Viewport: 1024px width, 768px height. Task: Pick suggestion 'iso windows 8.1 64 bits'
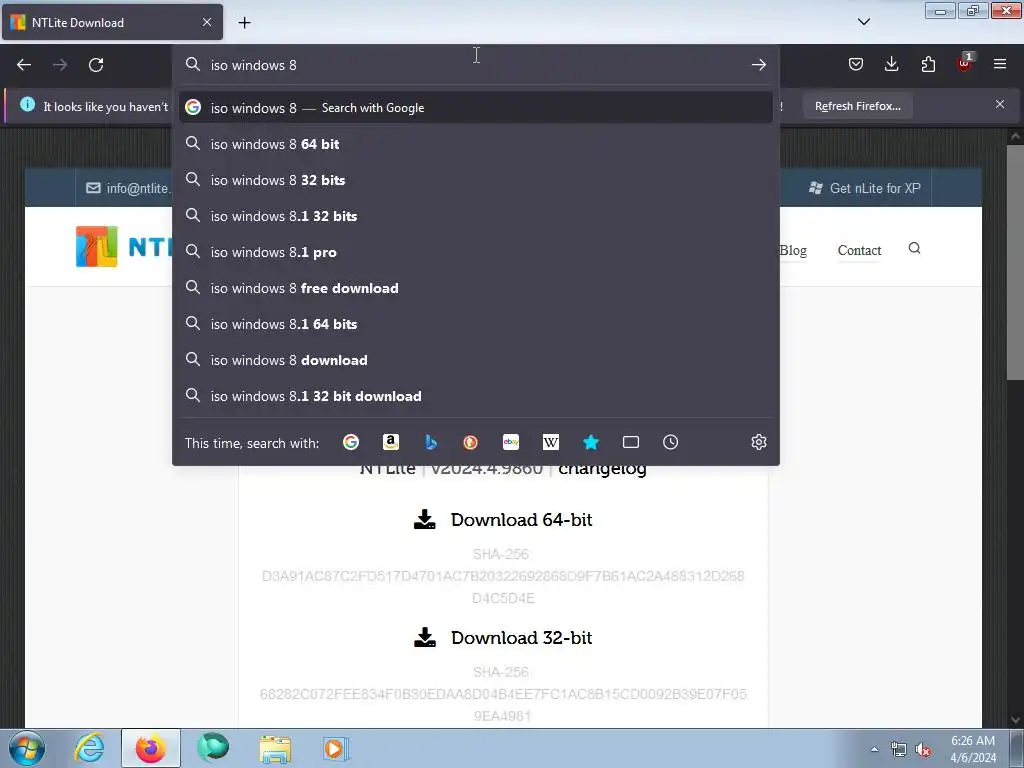tap(475, 324)
